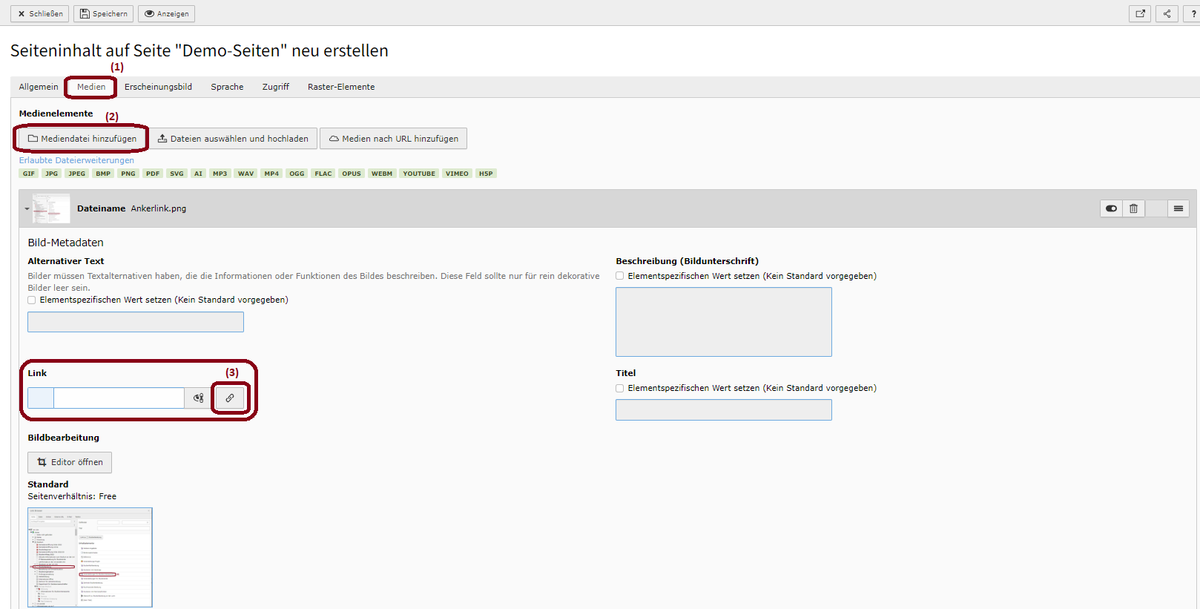Tick element-specific value checkbox under Titel
The width and height of the screenshot is (1200, 609).
pos(620,388)
